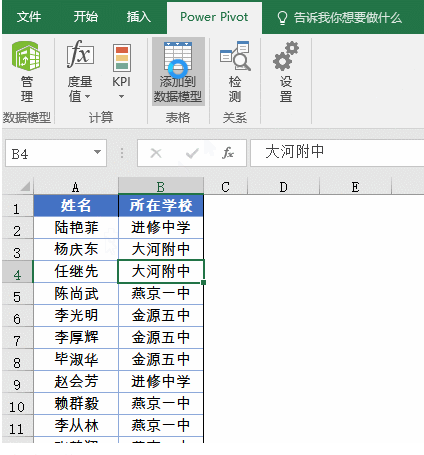This screenshot has width=424, height=455.
Task: Click 添加到数据模型 table icon
Action: coord(178,57)
